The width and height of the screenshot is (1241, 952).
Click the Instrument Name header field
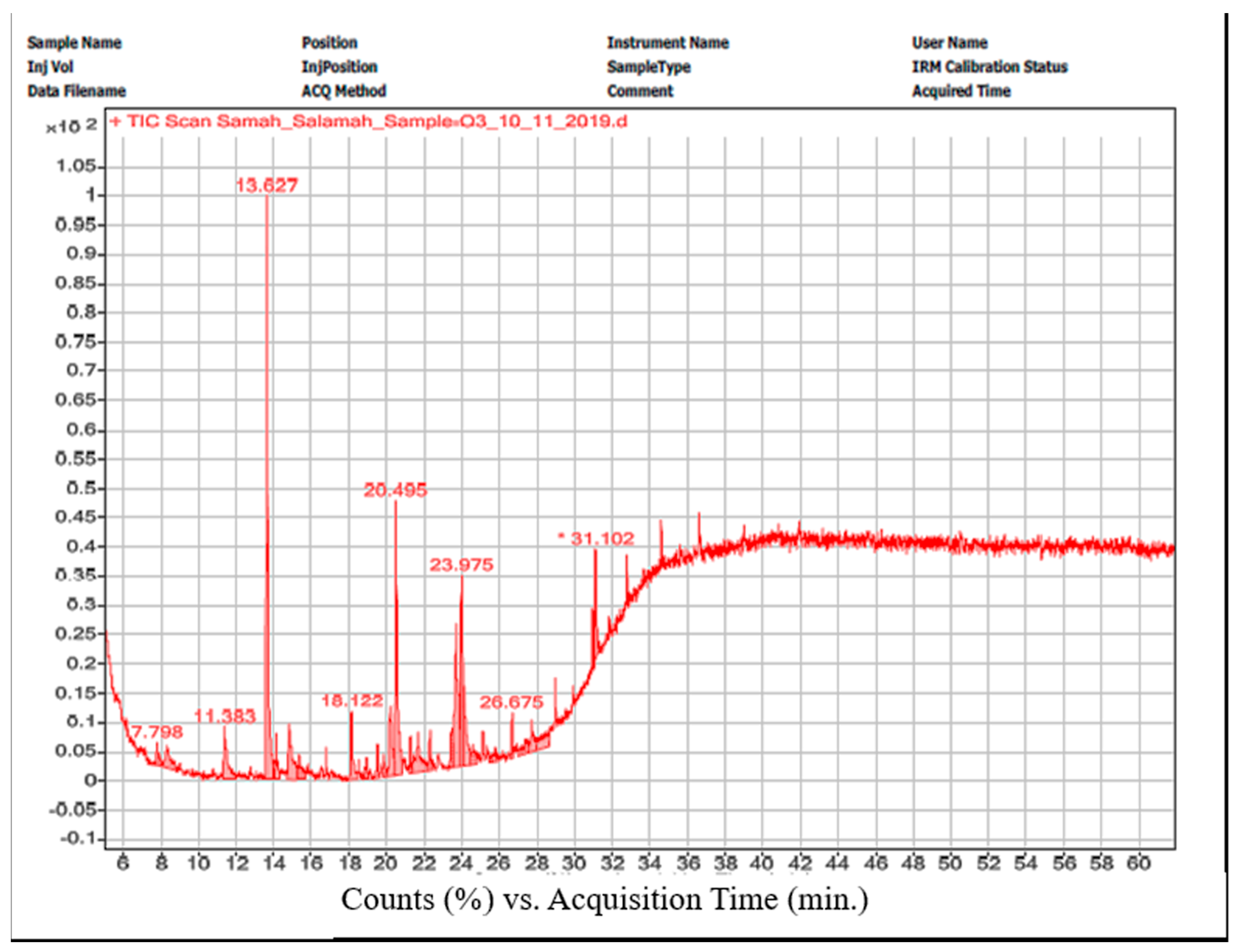pos(667,43)
